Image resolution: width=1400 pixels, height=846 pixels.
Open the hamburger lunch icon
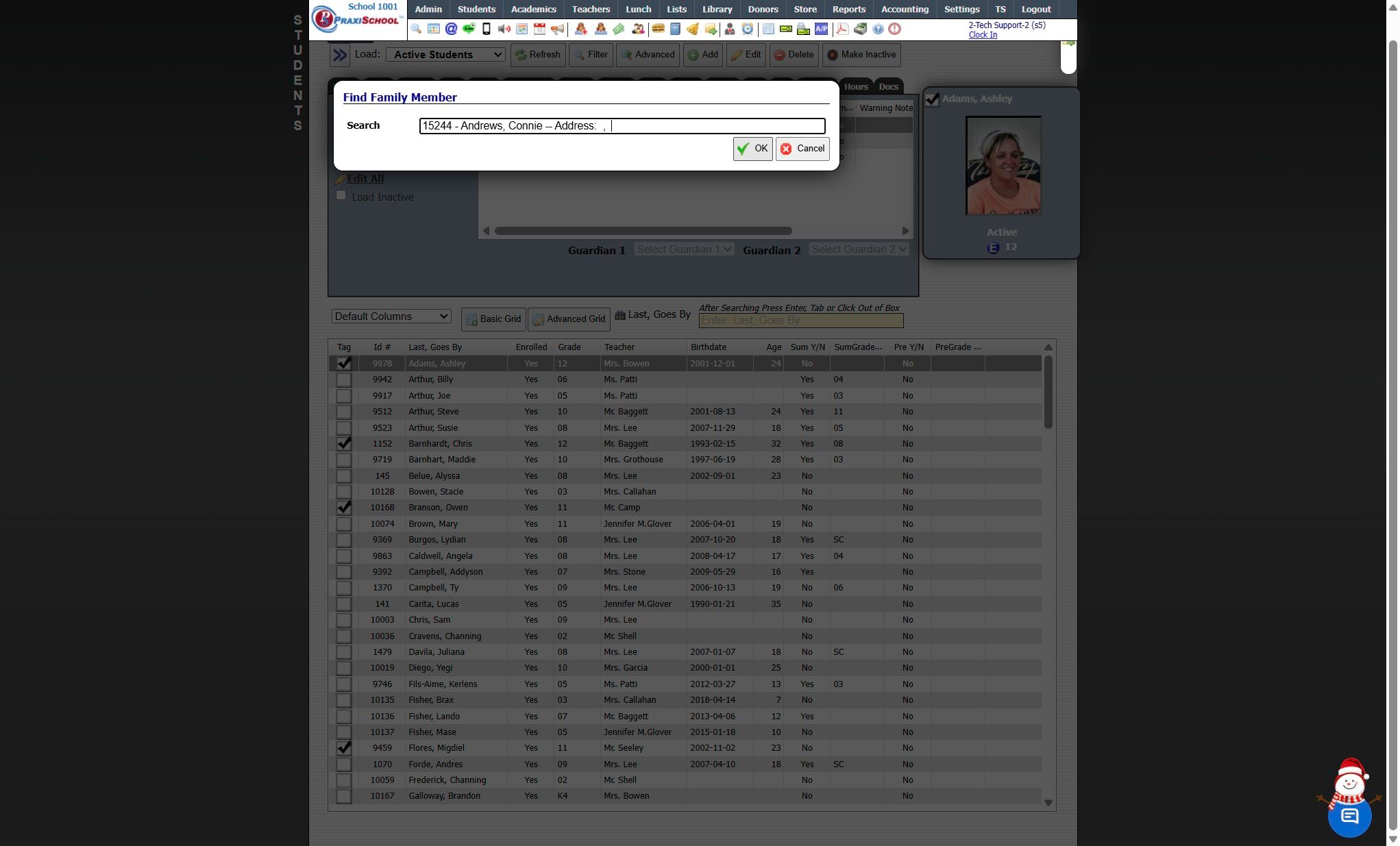(x=658, y=29)
